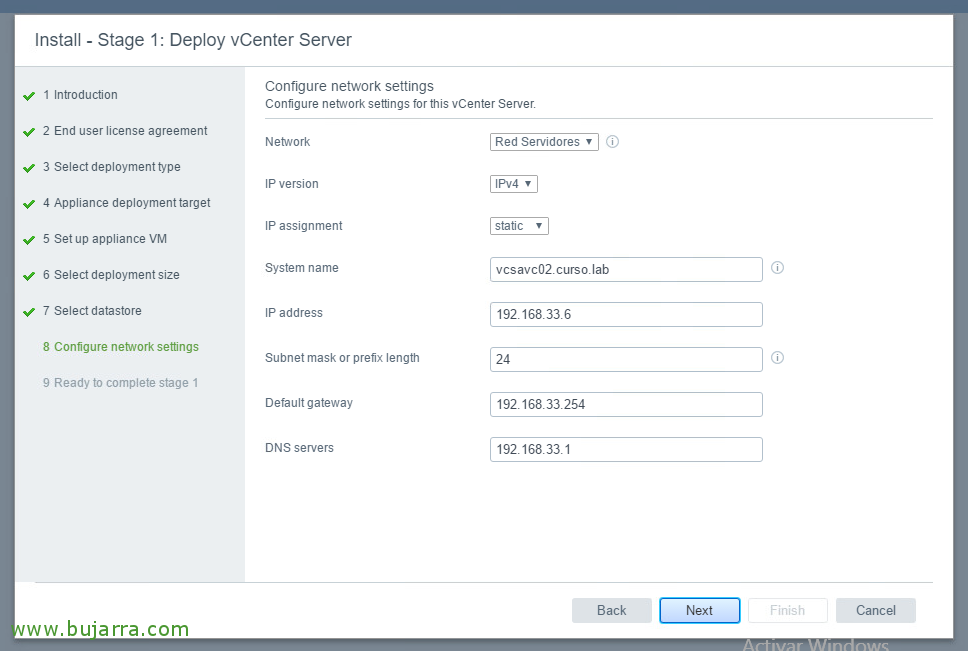Click the checkmark beside Select datastore step
Viewport: 968px width, 651px height.
29,312
